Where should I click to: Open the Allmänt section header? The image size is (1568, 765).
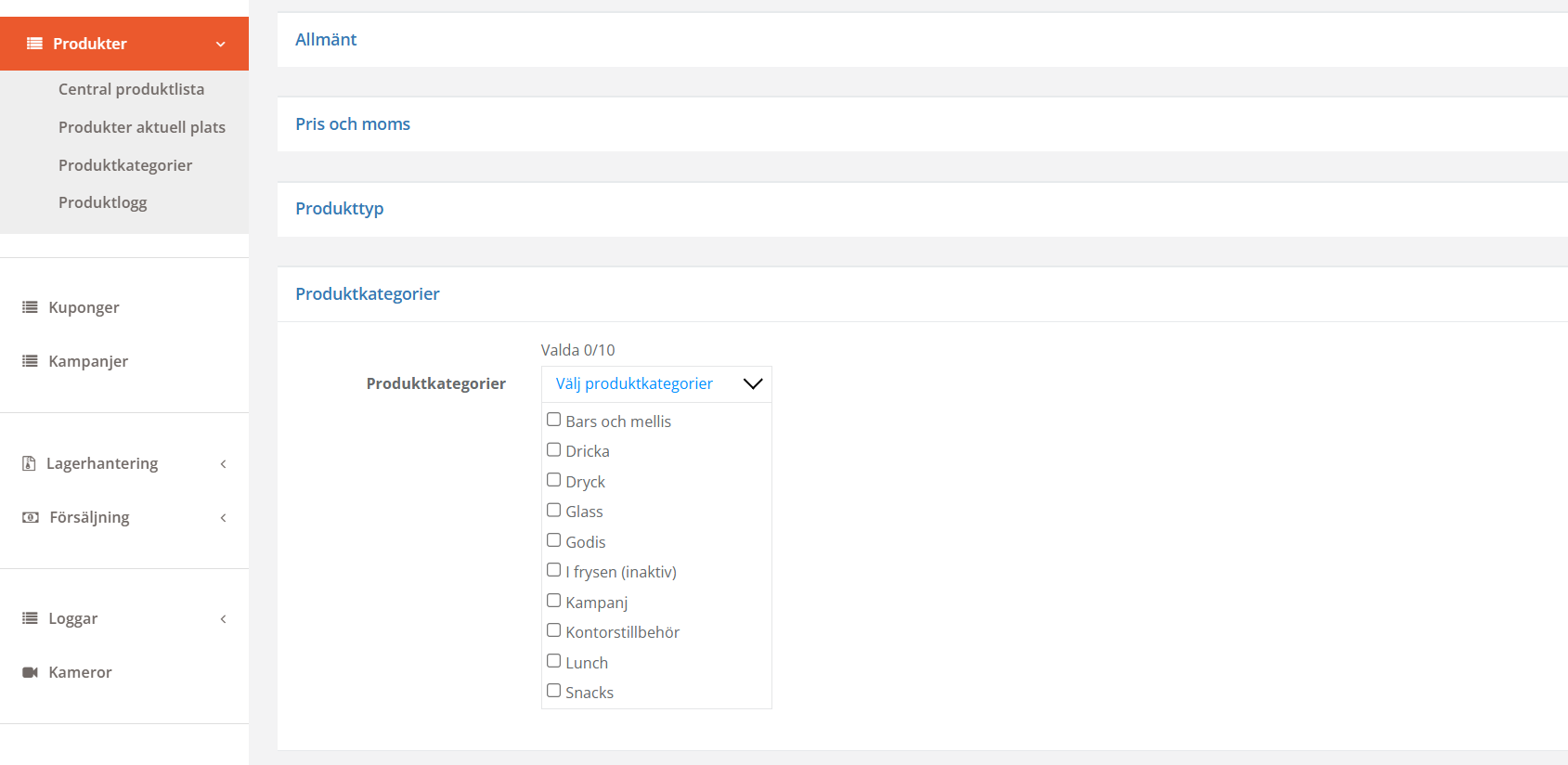point(326,40)
